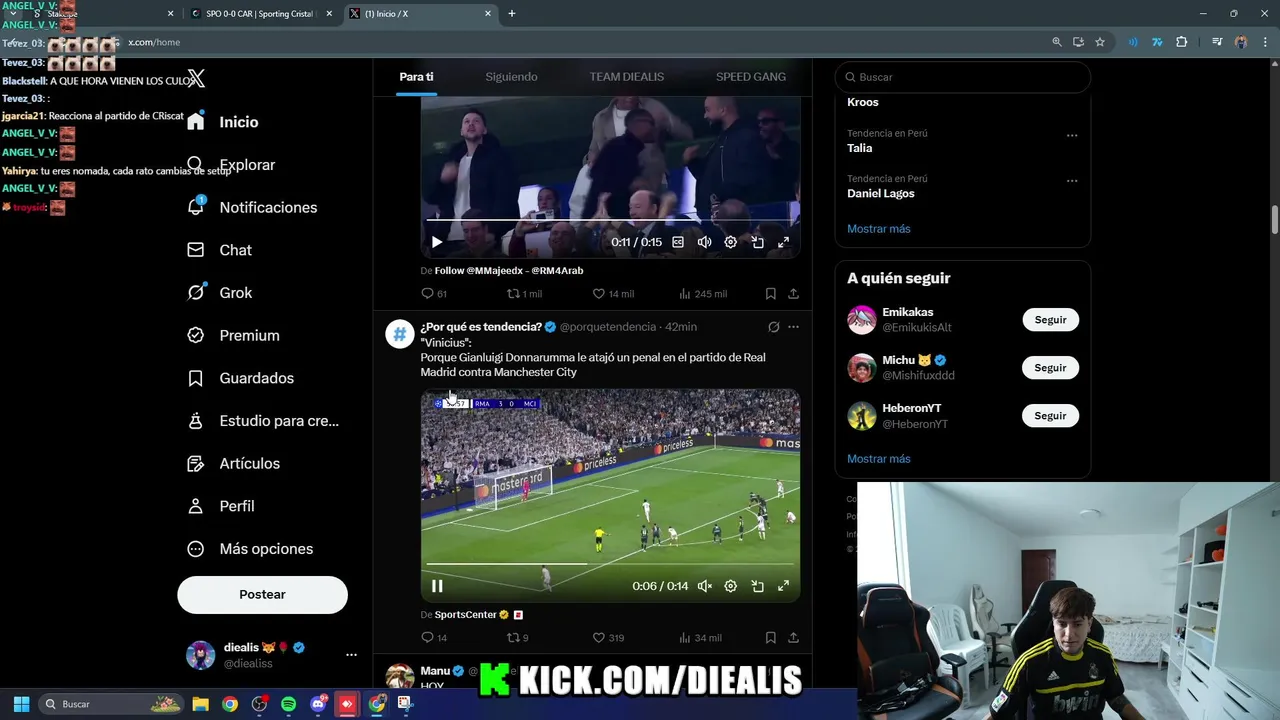The image size is (1280, 720).
Task: Enable picture-in-picture on penalty video
Action: (x=757, y=586)
